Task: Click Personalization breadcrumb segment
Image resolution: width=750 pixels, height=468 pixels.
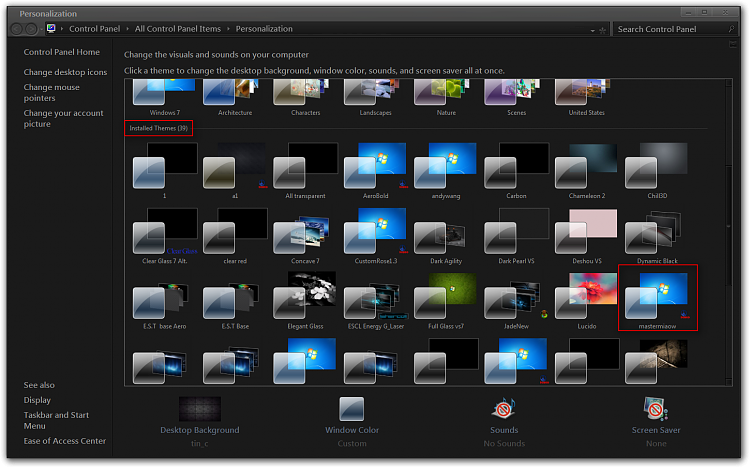Action: 264,29
